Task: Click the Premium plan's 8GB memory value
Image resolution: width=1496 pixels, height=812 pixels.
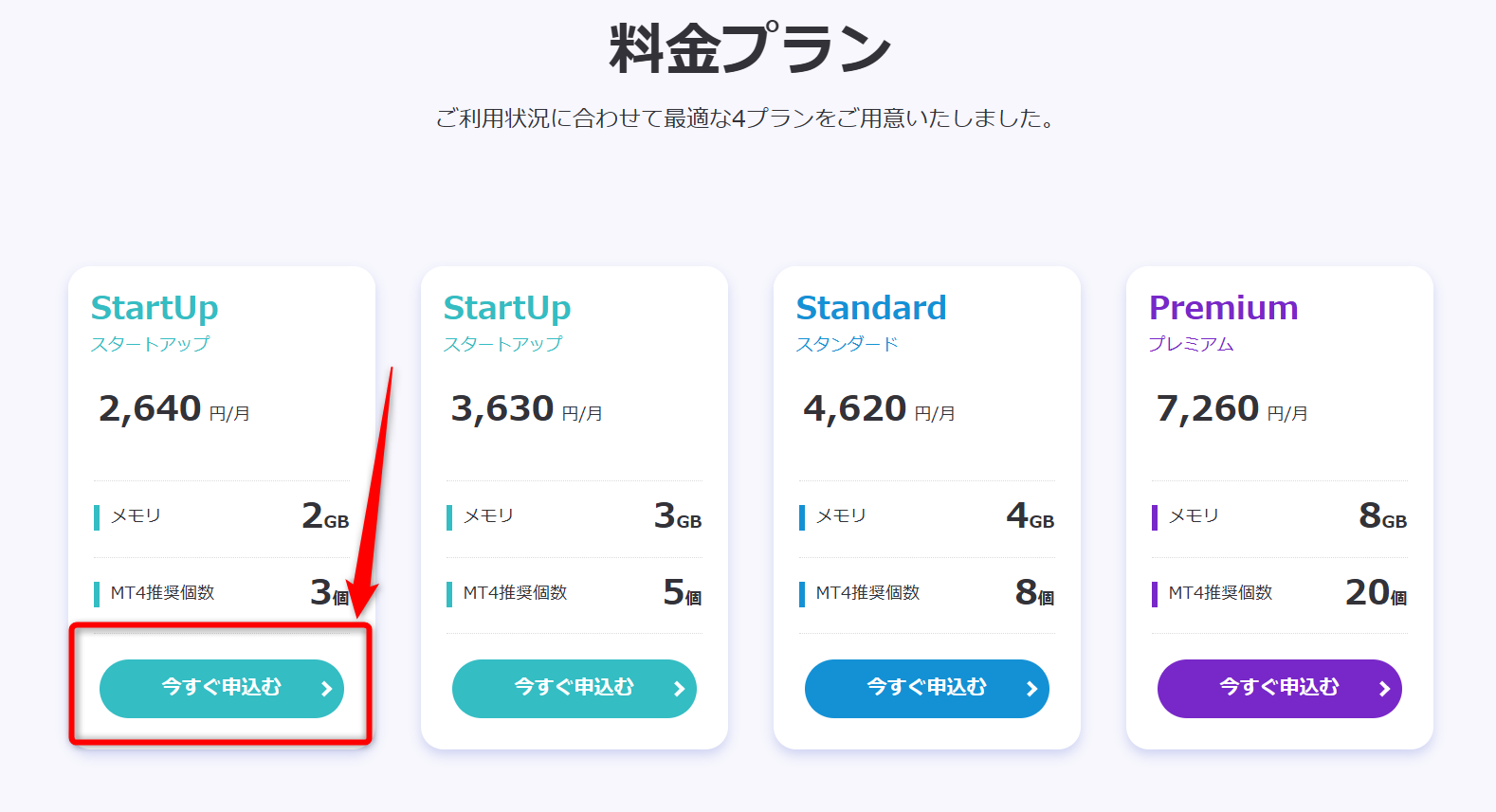Action: point(1382,516)
